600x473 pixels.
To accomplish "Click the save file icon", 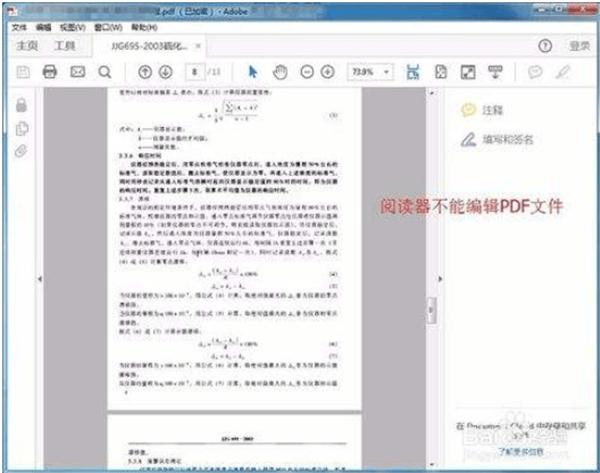I will click(23, 72).
